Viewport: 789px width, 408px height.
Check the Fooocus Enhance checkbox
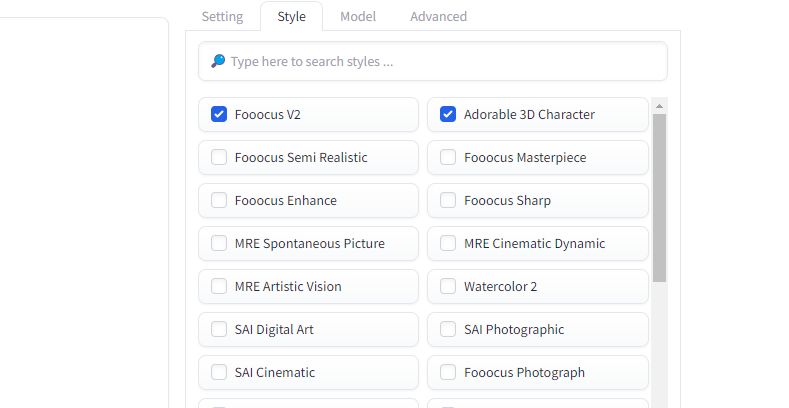pos(219,200)
